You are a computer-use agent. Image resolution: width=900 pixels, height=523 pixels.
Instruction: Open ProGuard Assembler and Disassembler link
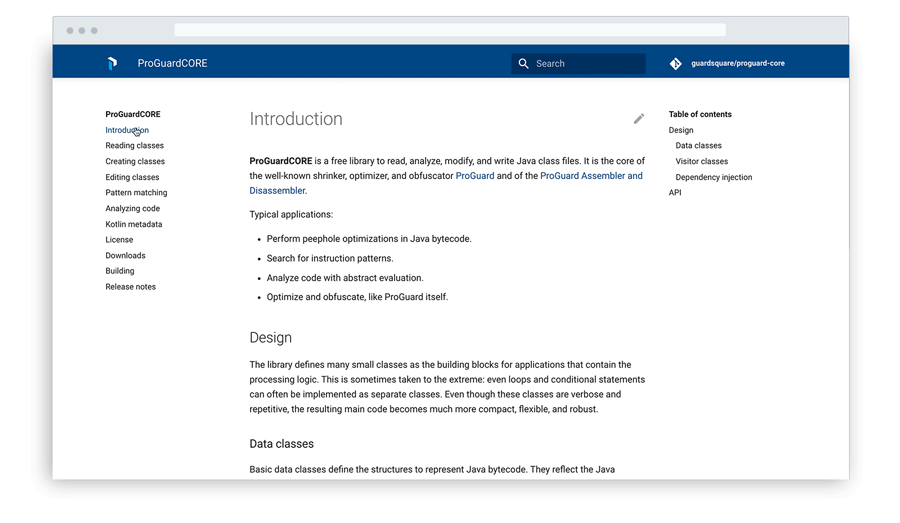click(x=591, y=176)
